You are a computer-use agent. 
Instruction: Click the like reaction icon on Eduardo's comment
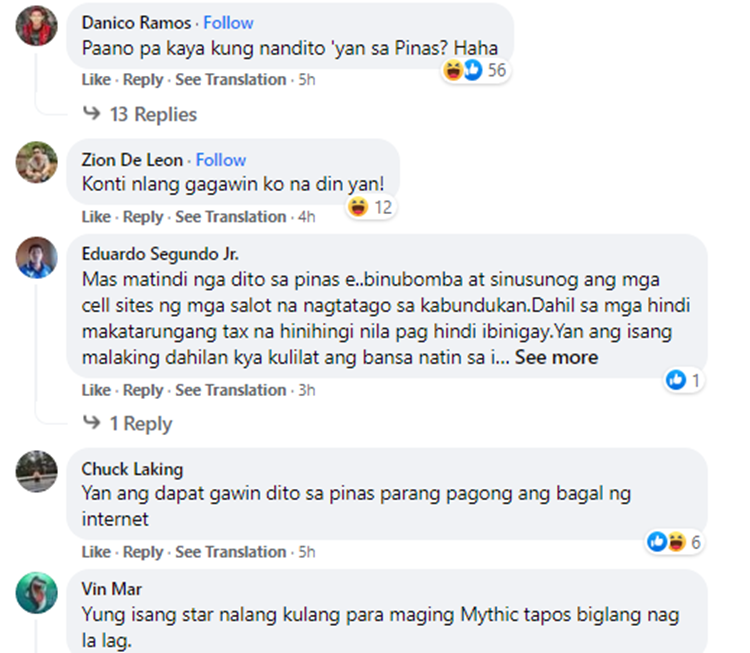pyautogui.click(x=676, y=380)
